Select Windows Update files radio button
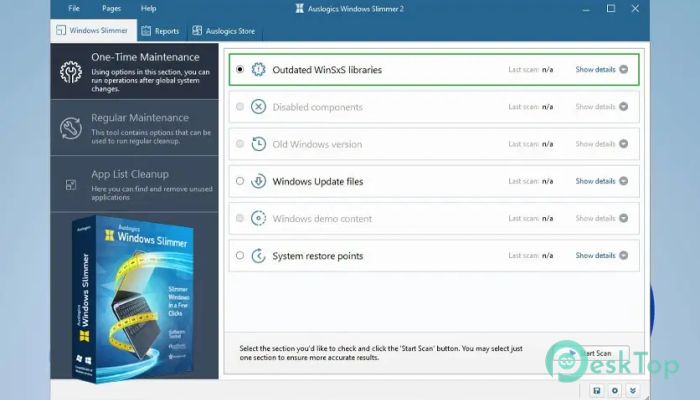The width and height of the screenshot is (700, 400). tap(240, 181)
